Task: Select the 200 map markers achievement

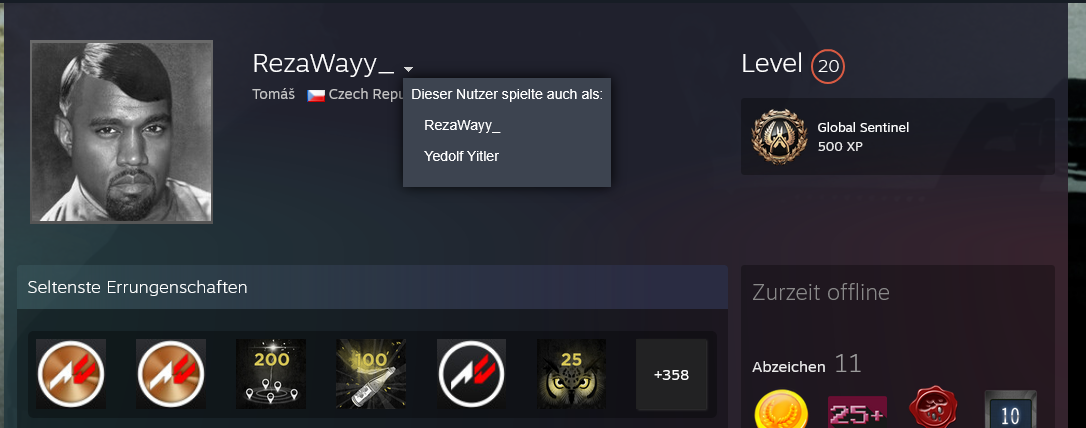Action: 271,374
